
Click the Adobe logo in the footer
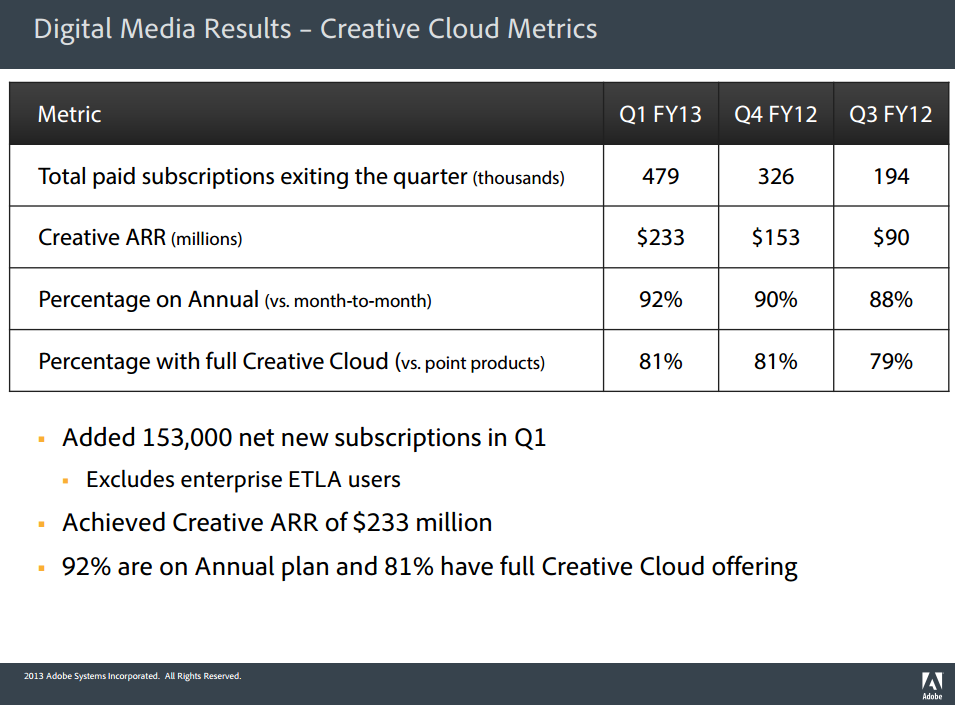[932, 686]
